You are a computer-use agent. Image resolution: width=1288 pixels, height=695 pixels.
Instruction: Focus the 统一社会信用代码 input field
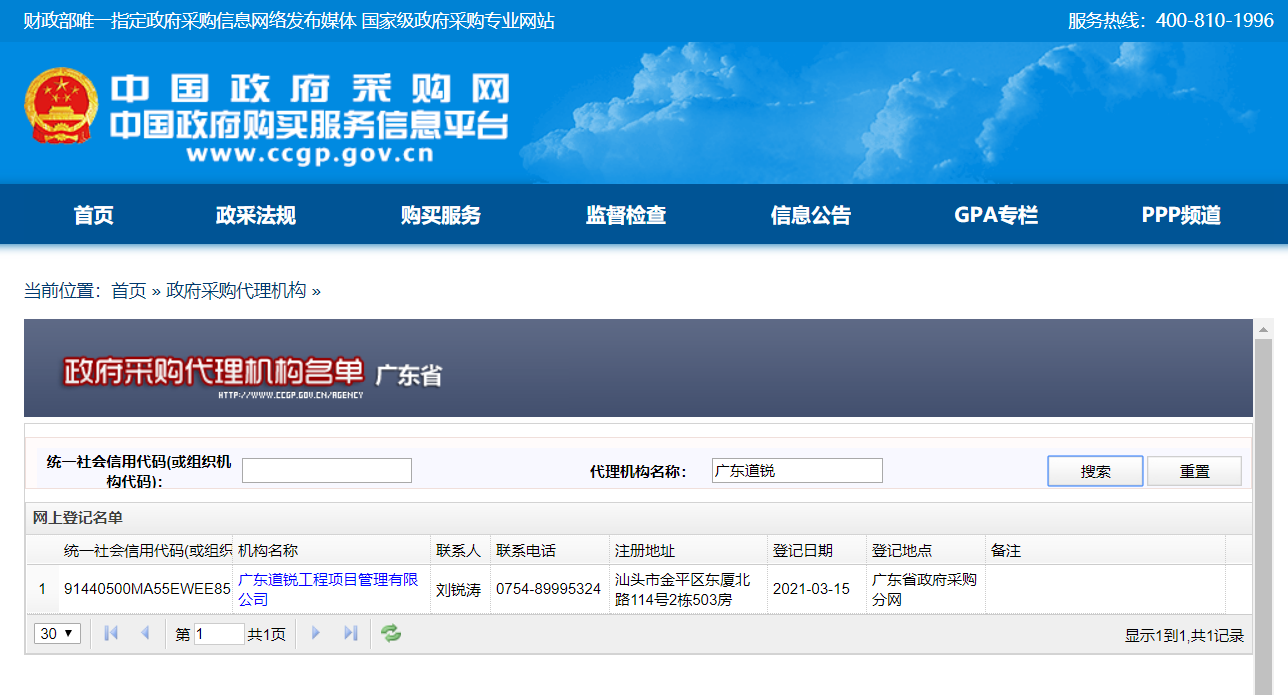[327, 471]
